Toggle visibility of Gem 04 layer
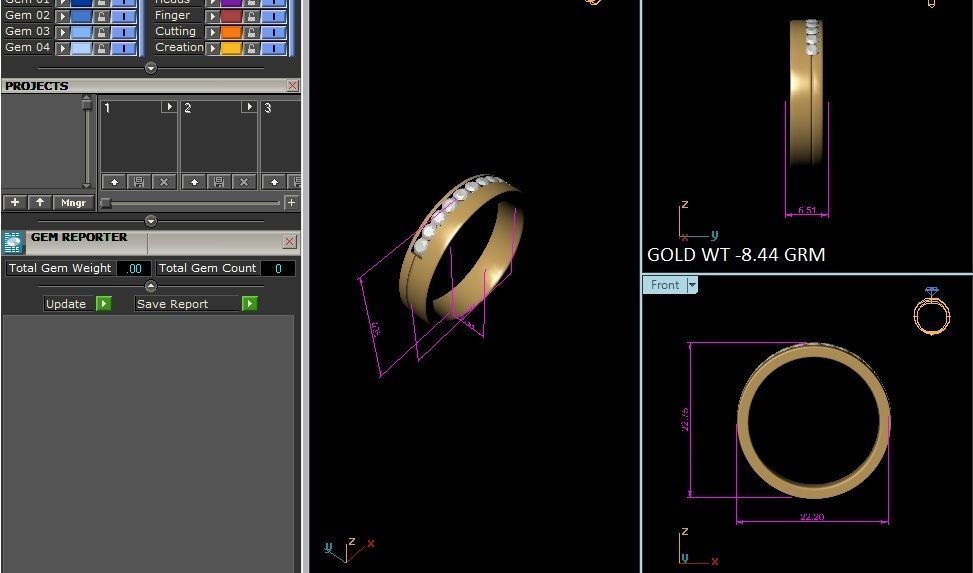The height and width of the screenshot is (573, 973). tap(124, 48)
